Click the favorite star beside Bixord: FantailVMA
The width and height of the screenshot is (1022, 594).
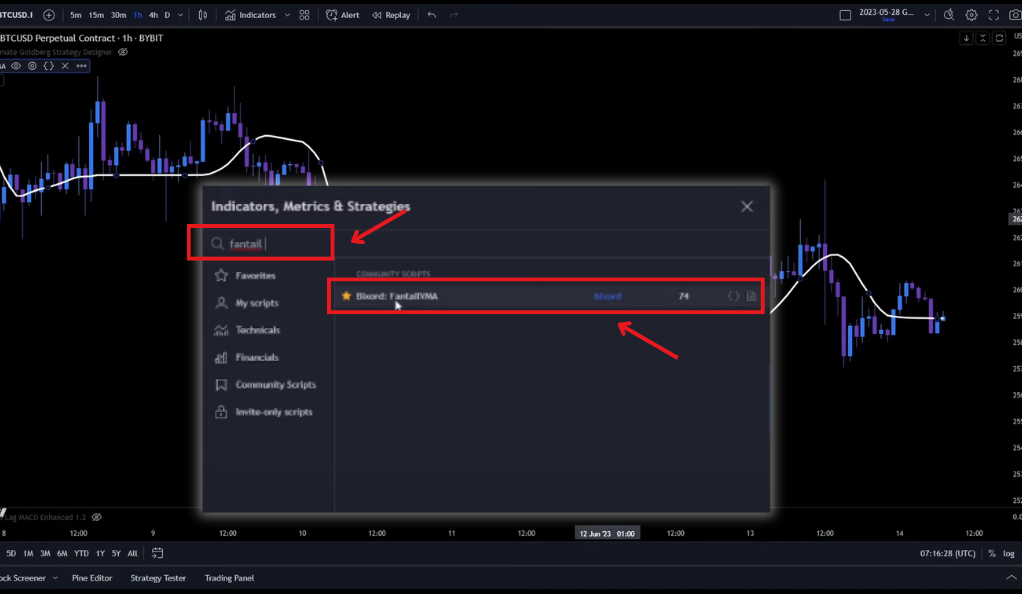(346, 296)
